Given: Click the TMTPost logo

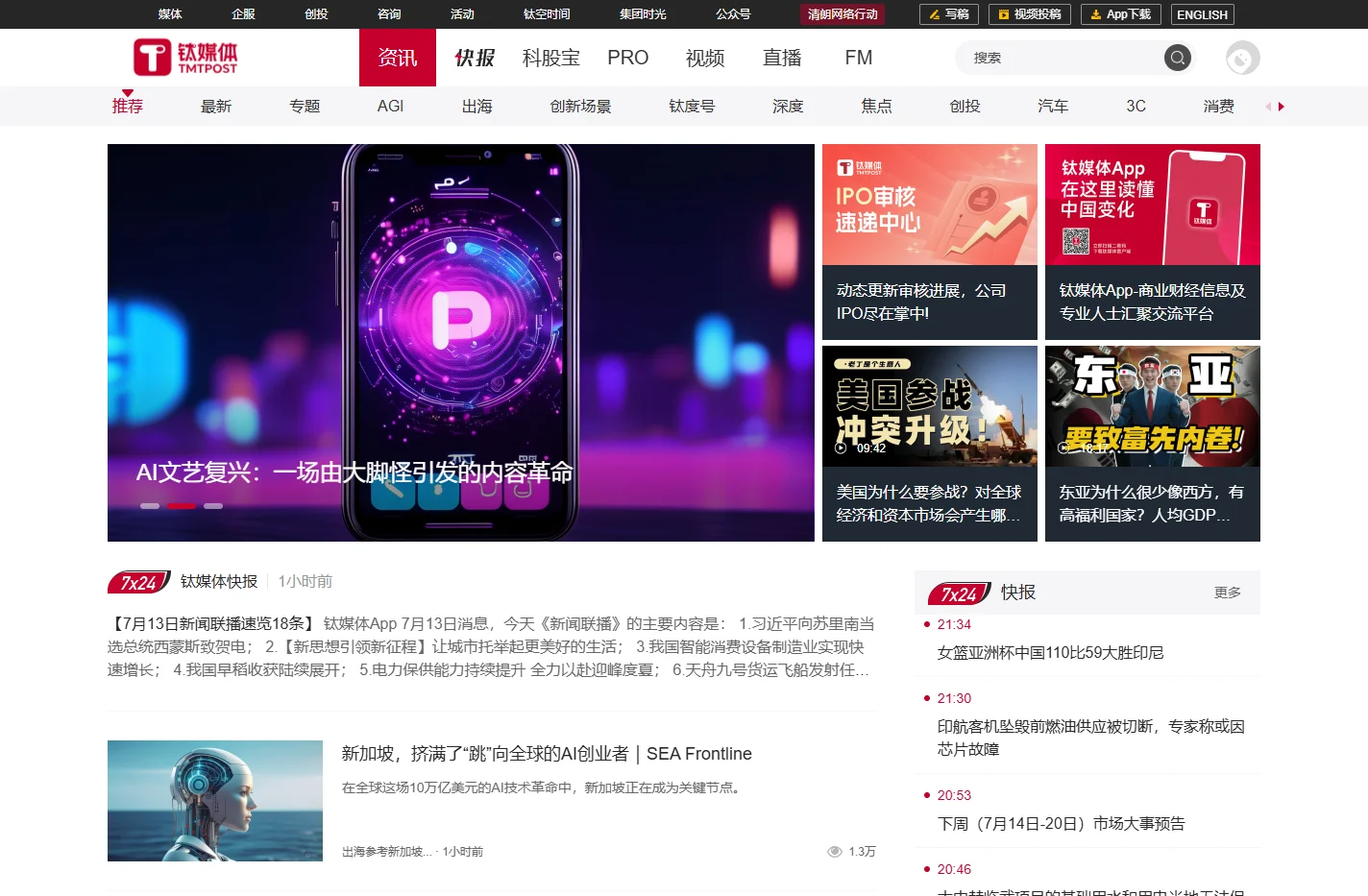Looking at the screenshot, I should (x=185, y=58).
